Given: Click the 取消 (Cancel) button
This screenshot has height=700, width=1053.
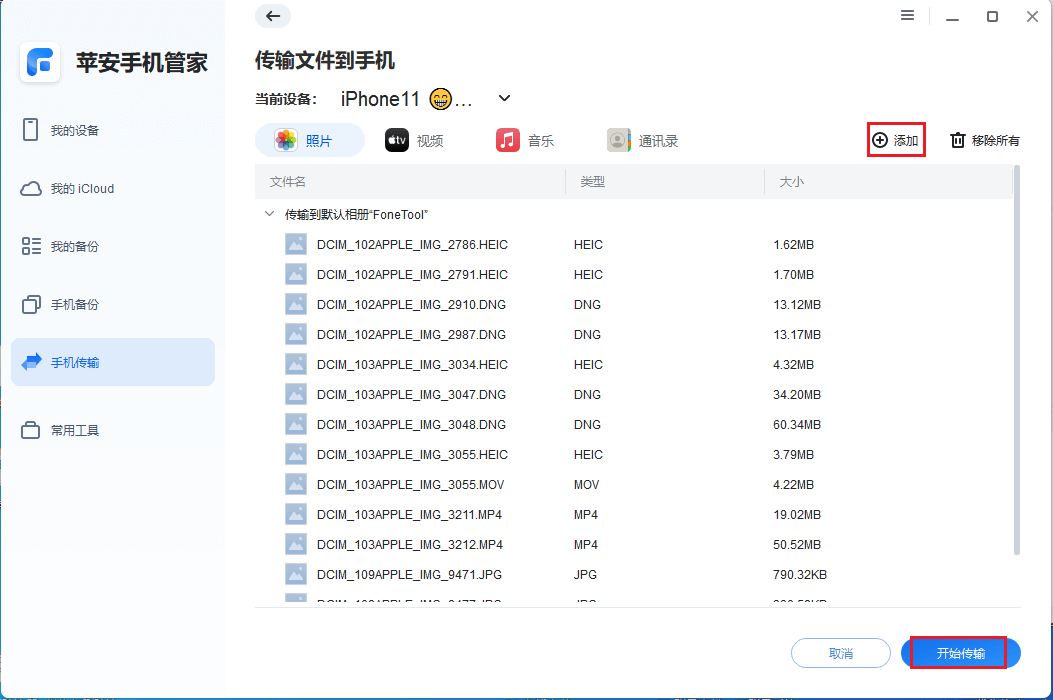Looking at the screenshot, I should point(841,653).
